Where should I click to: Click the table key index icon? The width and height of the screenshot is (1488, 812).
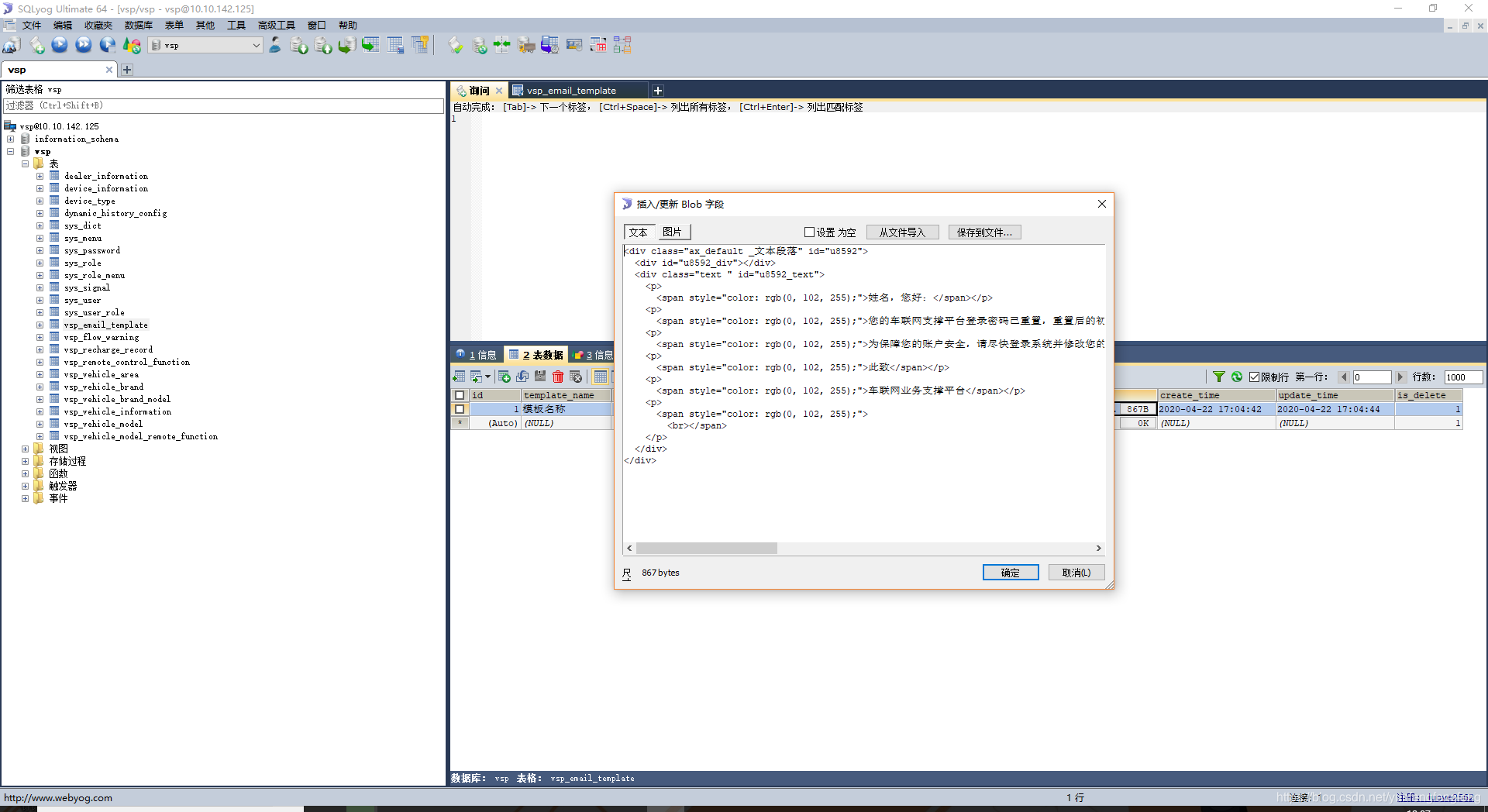420,46
